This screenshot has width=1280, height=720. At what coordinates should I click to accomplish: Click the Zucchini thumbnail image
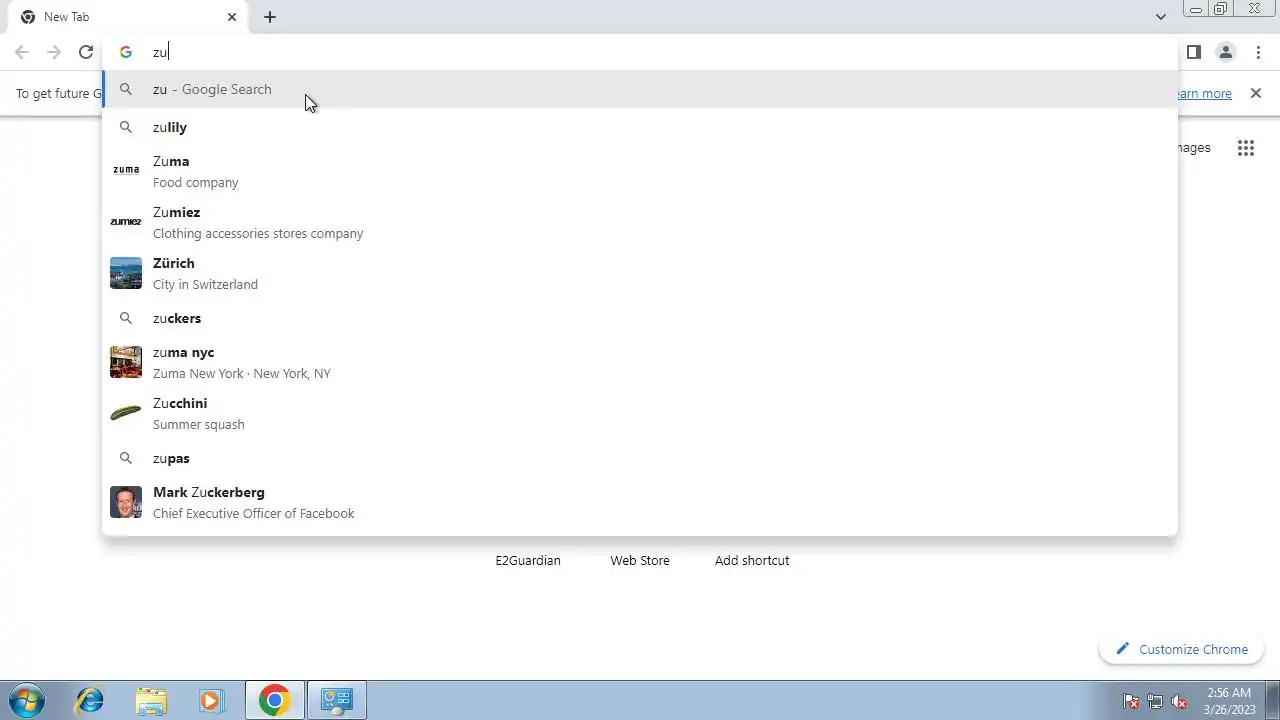point(126,413)
